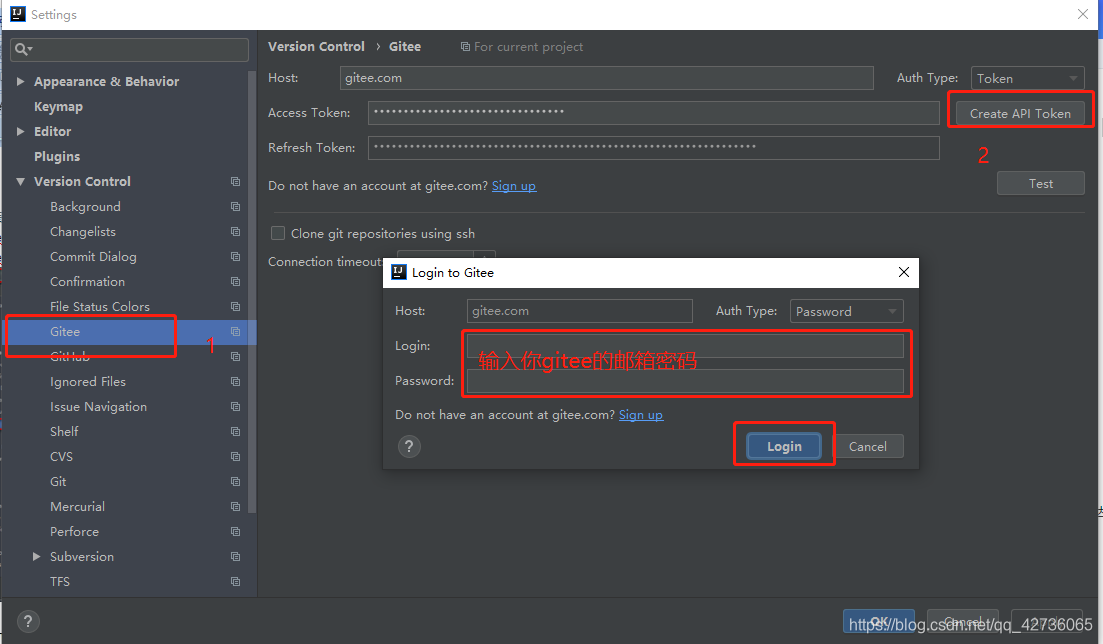Click project-scope icon on File Status Colors row

point(236,307)
